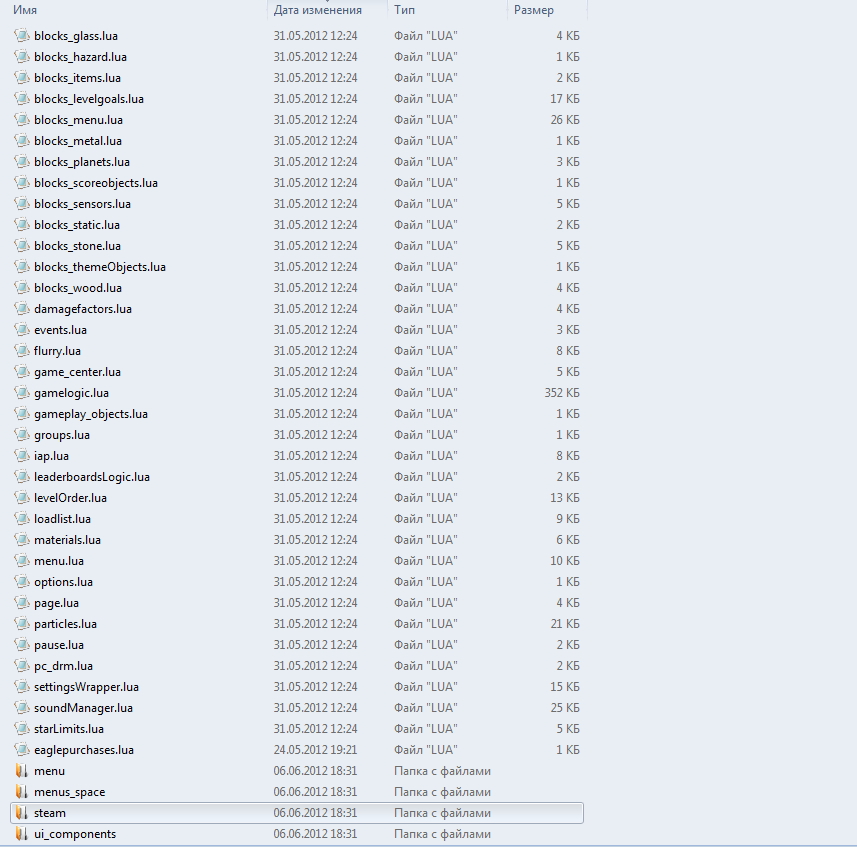Click the blocks_sensors.lua file icon
The height and width of the screenshot is (847, 857).
(21, 203)
